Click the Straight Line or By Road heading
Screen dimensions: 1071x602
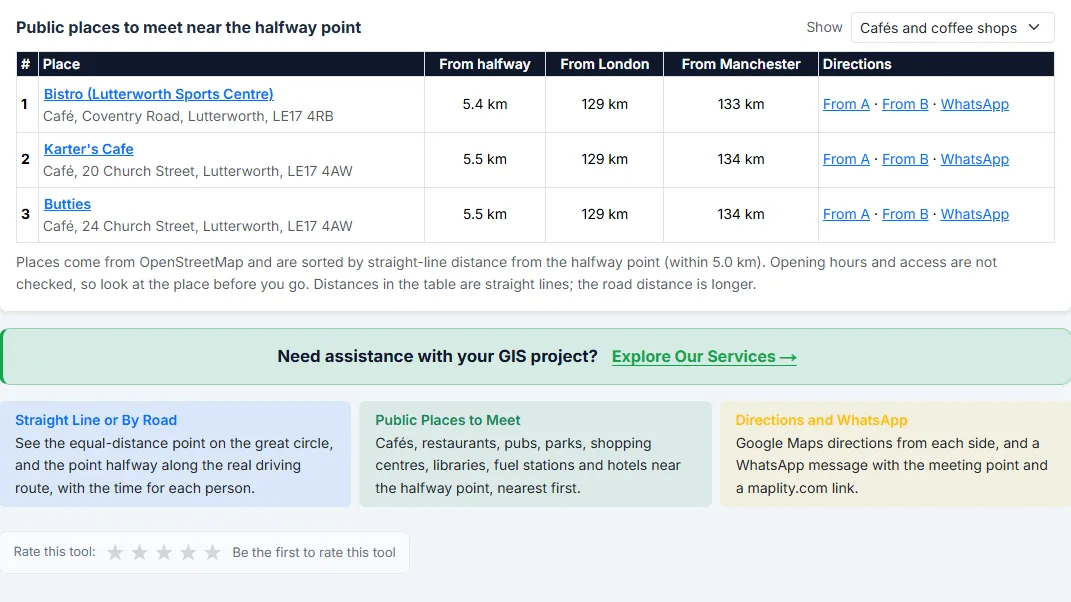tap(96, 420)
